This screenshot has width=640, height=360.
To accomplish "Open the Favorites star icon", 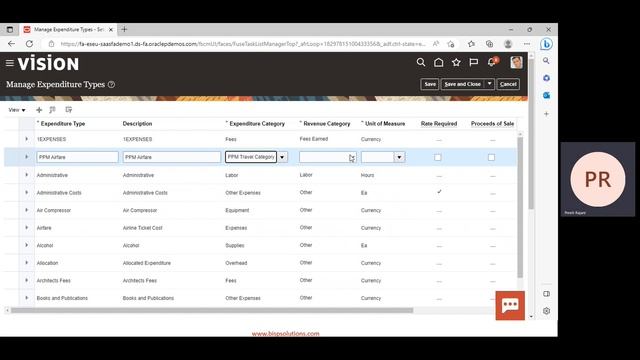I will 456,62.
